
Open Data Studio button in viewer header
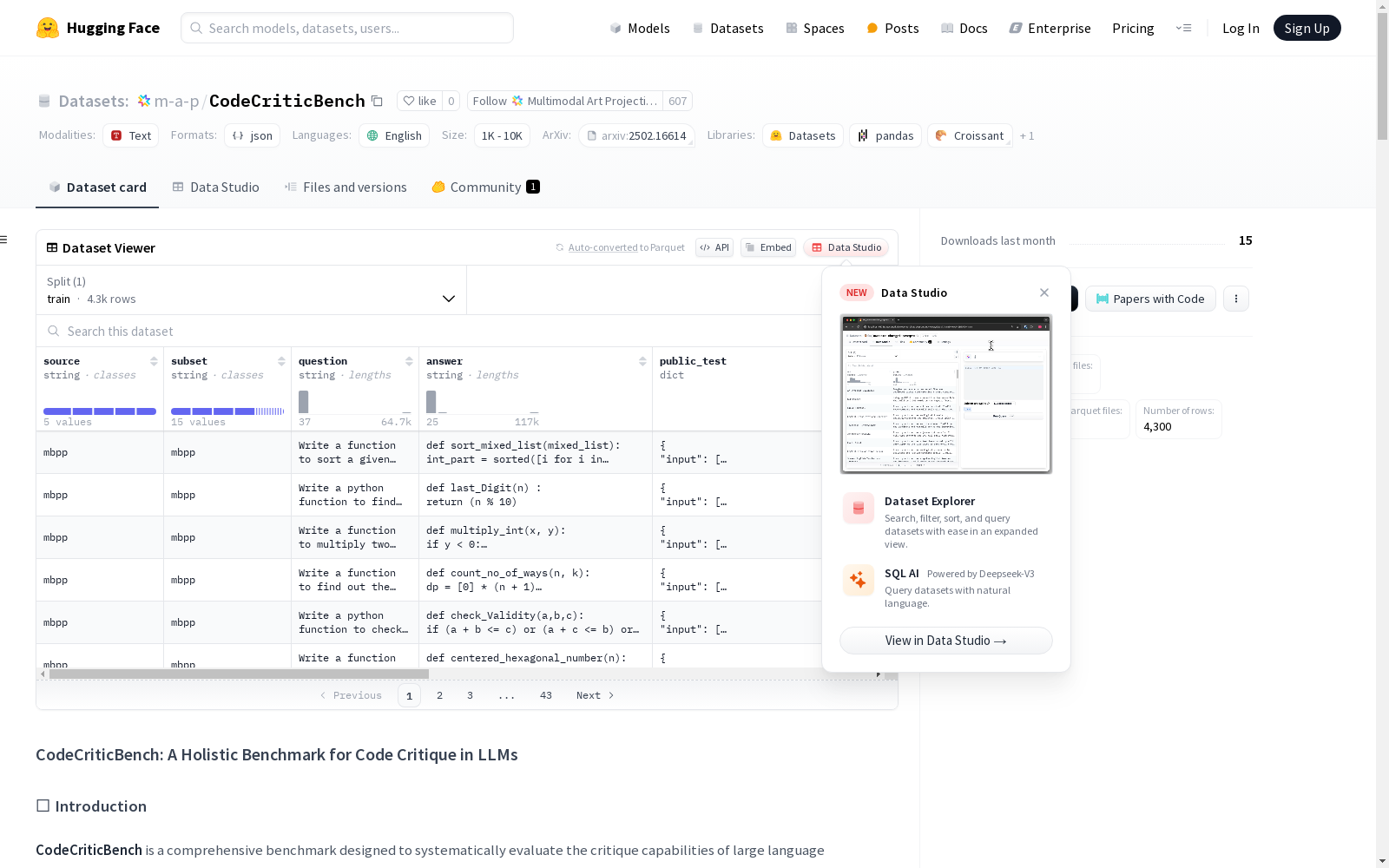(846, 247)
